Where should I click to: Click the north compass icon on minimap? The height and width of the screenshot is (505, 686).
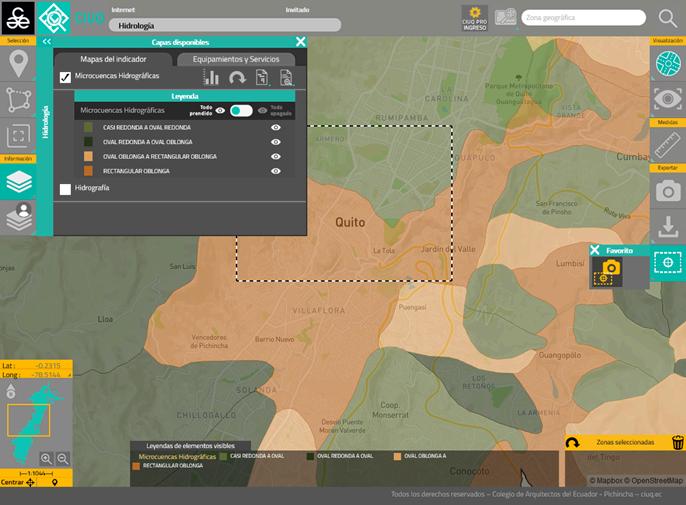click(10, 392)
